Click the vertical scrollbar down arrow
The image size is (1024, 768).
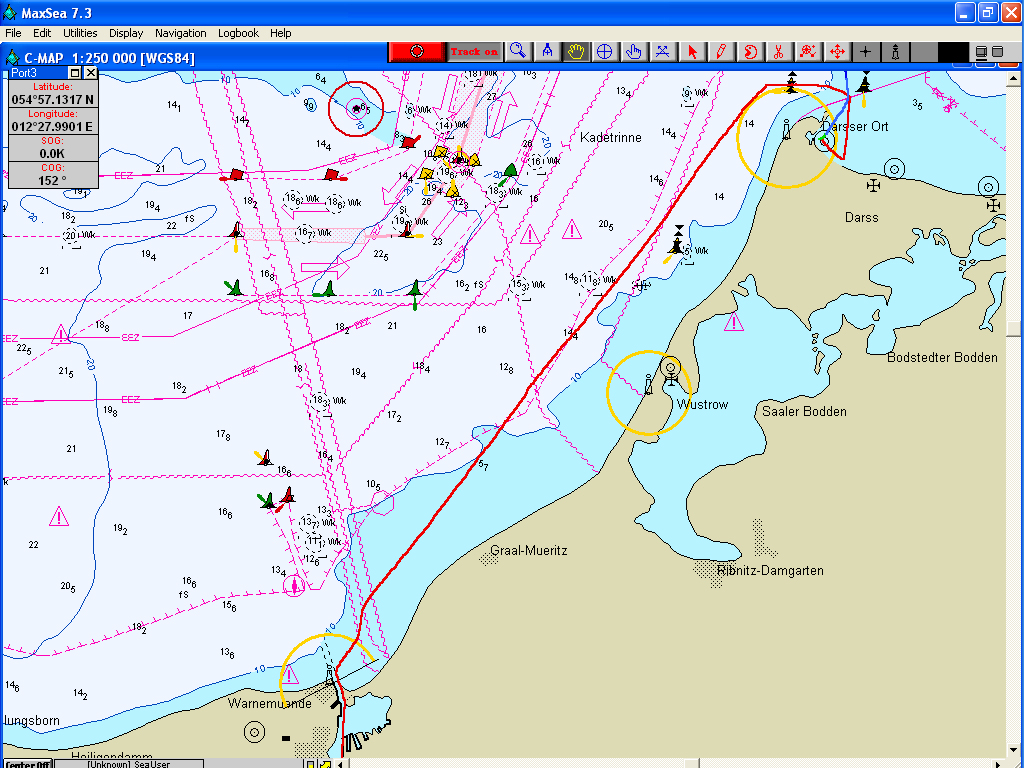[x=1013, y=750]
